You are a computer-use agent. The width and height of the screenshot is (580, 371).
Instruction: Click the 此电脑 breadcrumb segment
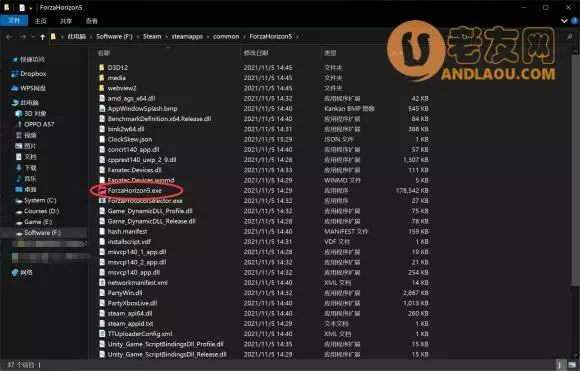click(77, 36)
